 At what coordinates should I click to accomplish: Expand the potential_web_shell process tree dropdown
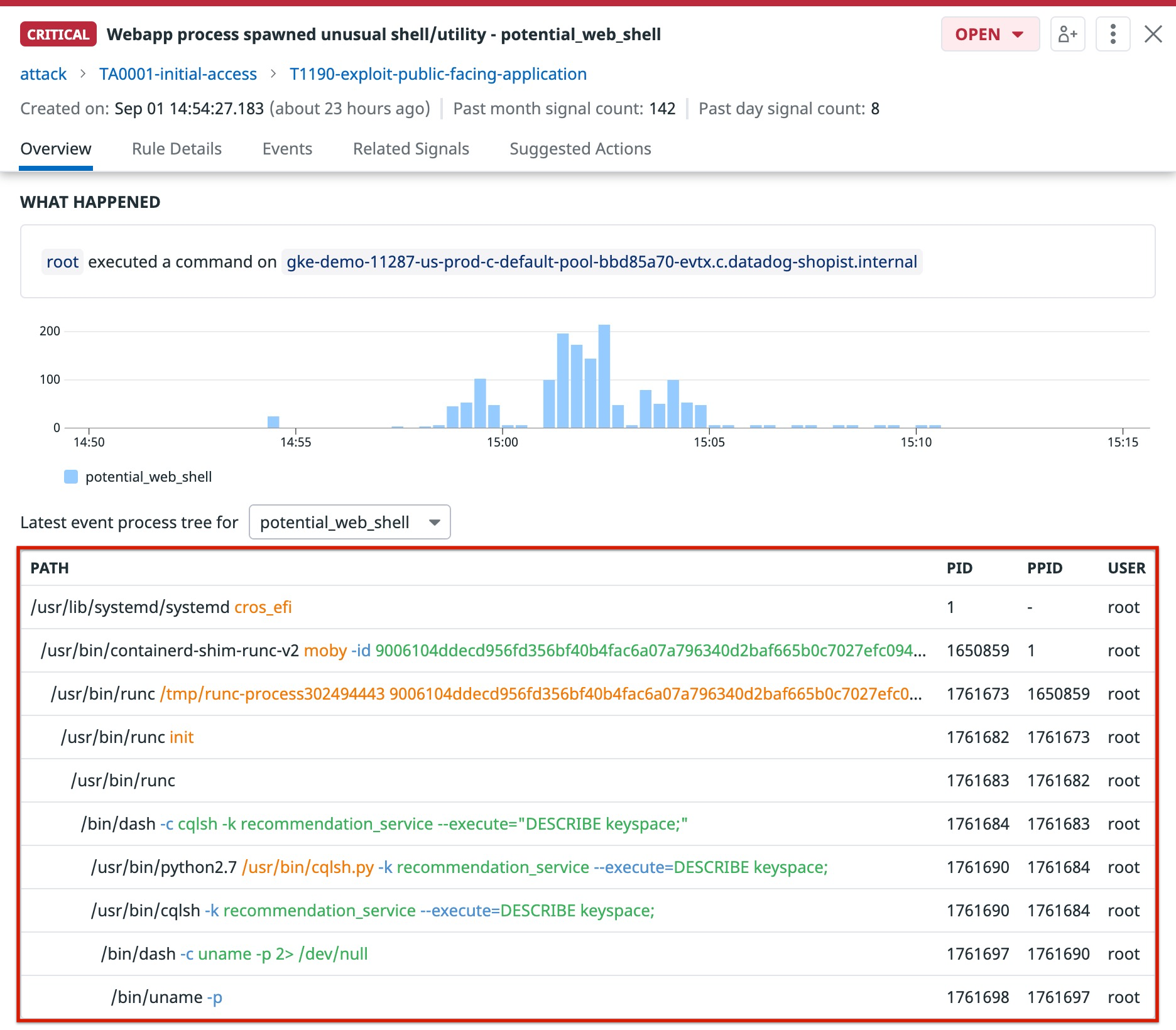tap(349, 522)
